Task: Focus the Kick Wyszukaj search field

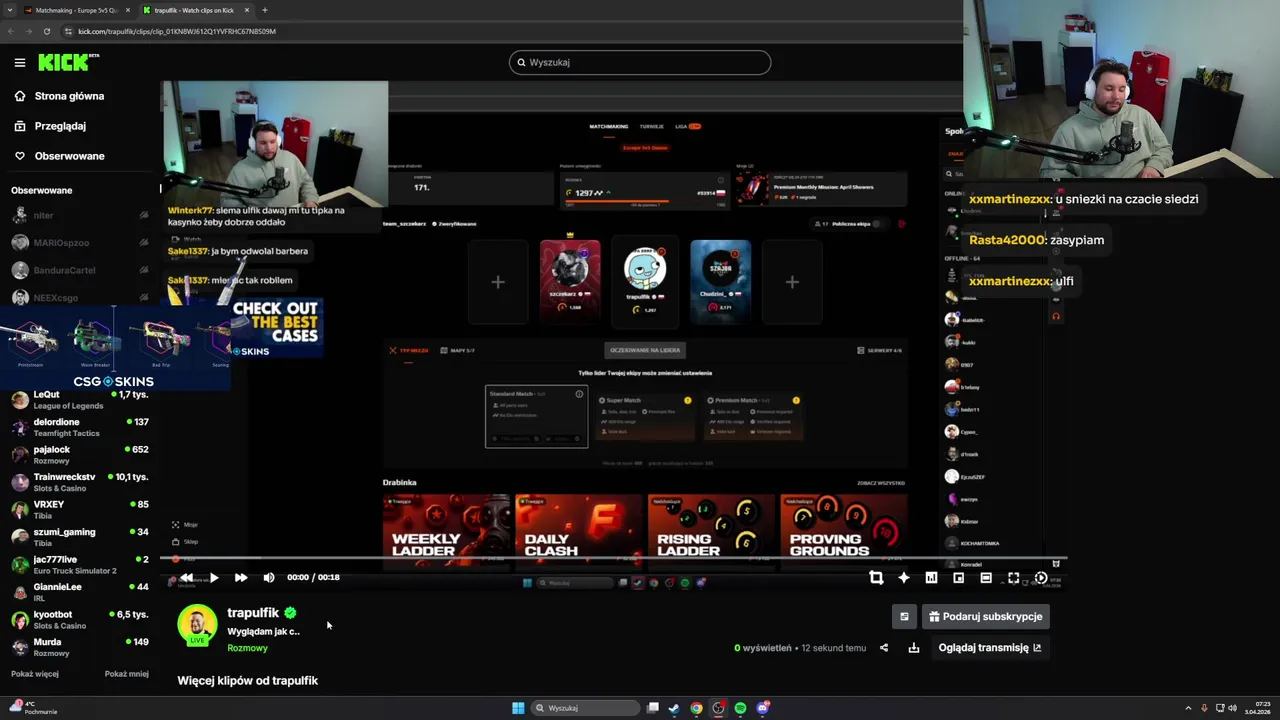Action: [x=640, y=62]
